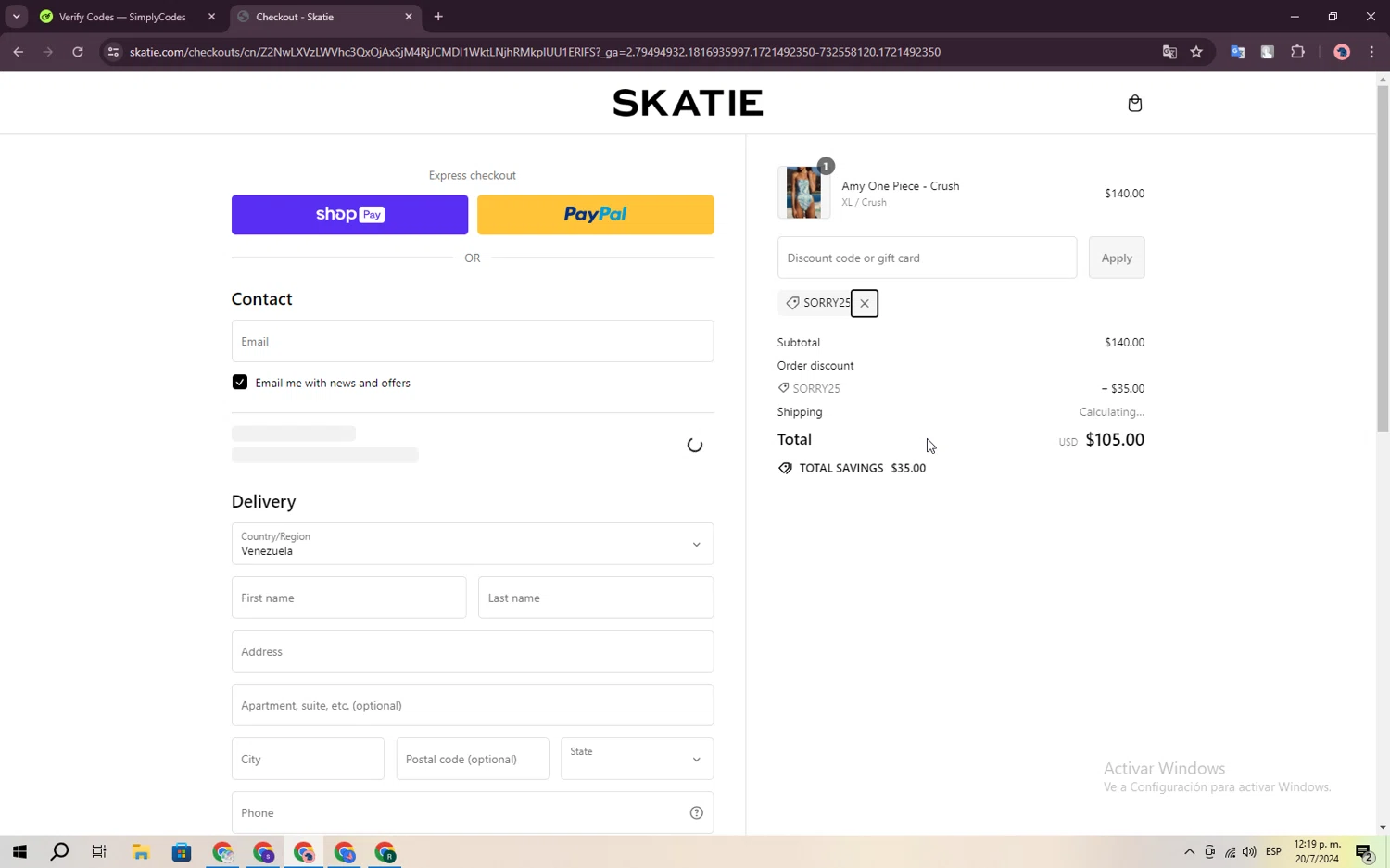Click the gray extension icon beside Translate
This screenshot has width=1390, height=868.
tap(1267, 52)
